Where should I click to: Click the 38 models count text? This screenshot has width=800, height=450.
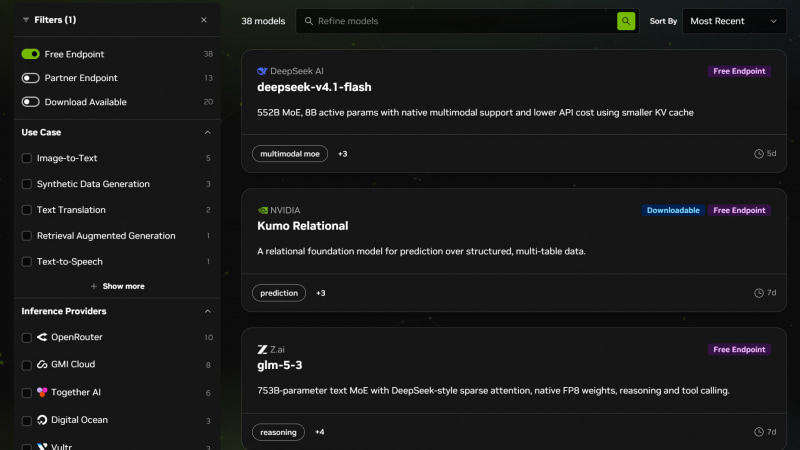click(263, 21)
